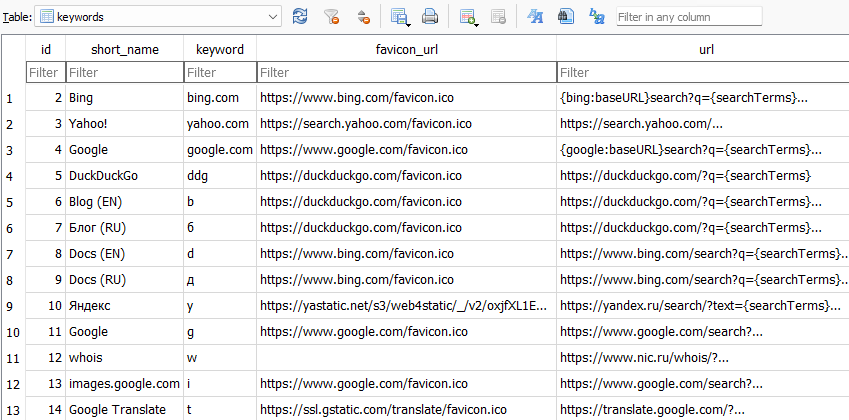Focus the filter box under id column

(x=46, y=72)
